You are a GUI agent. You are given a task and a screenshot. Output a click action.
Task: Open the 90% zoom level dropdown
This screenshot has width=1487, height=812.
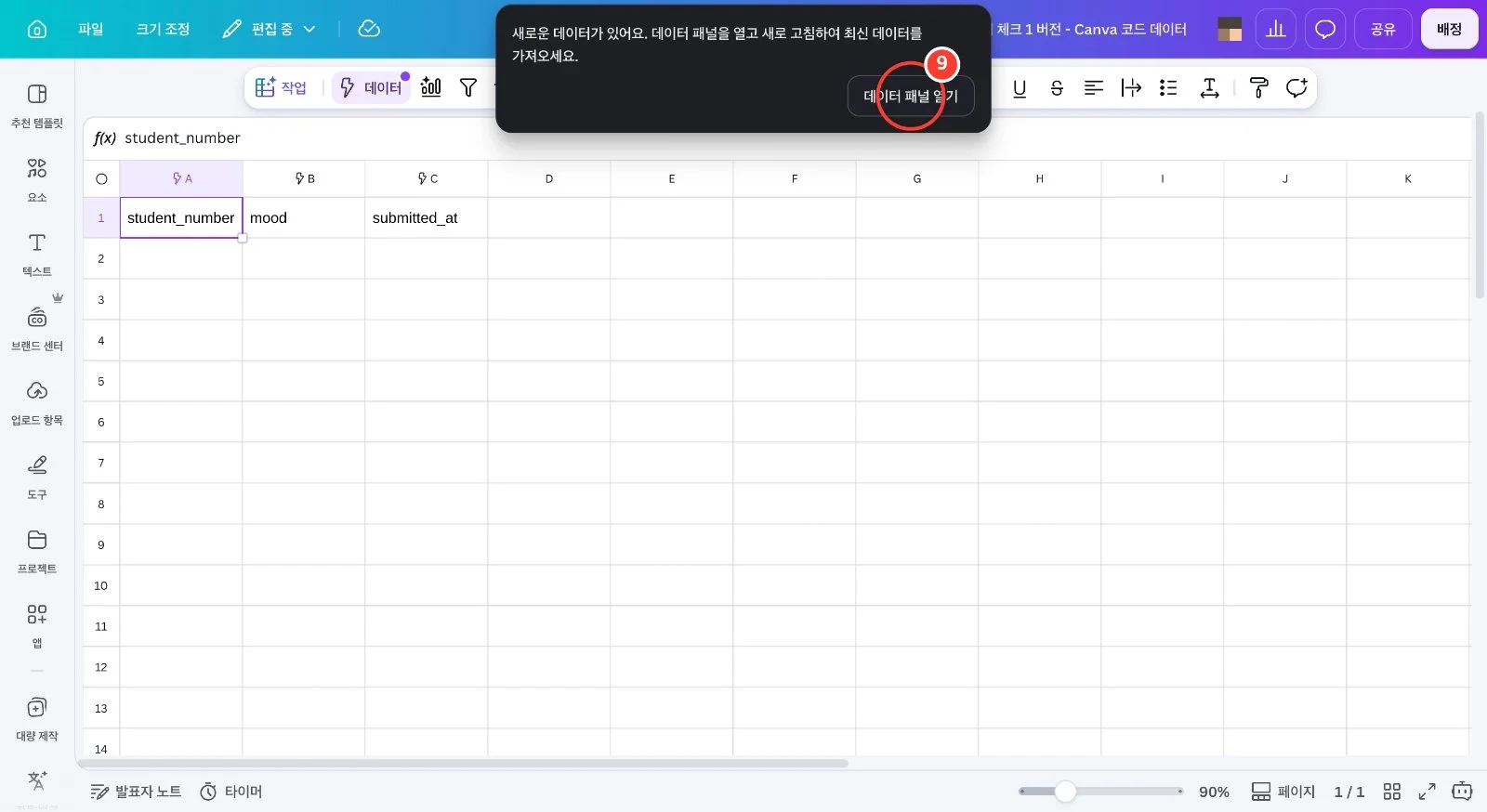tap(1214, 792)
